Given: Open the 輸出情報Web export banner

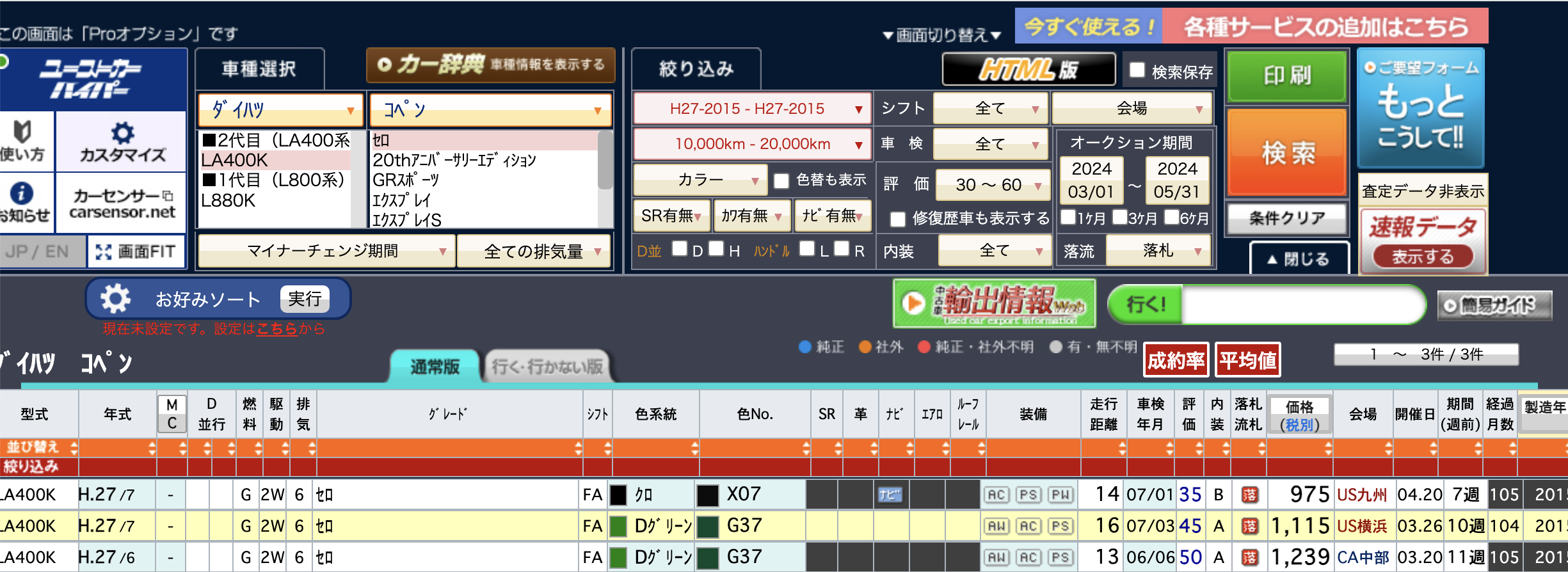Looking at the screenshot, I should point(995,303).
